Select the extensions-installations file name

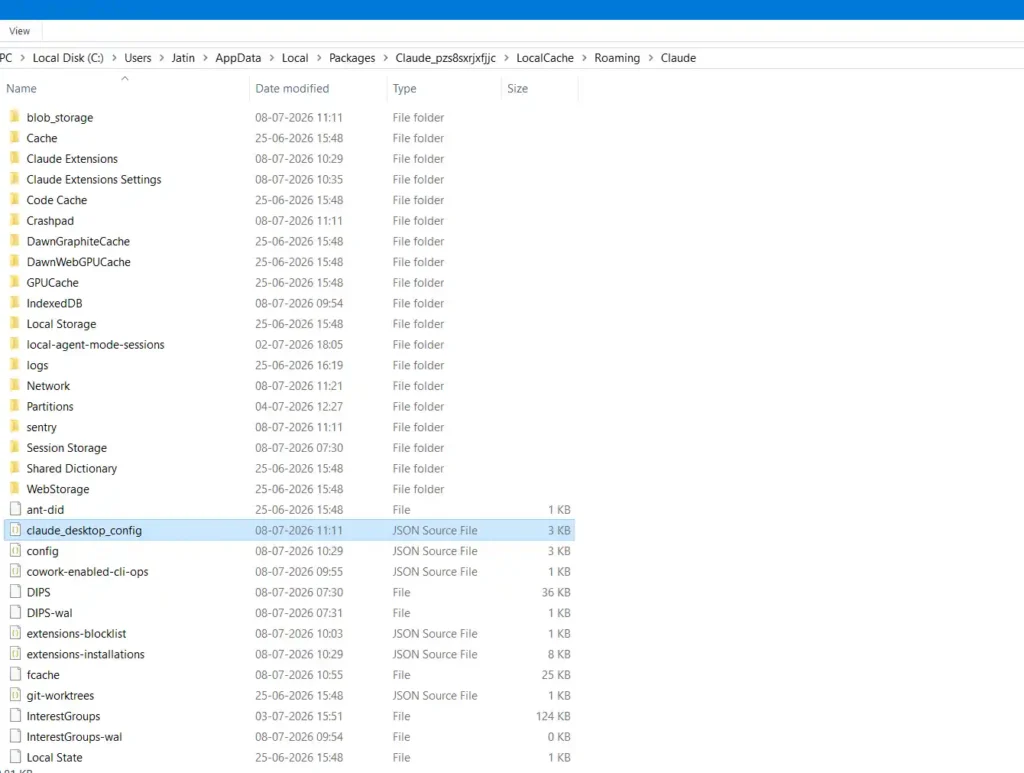point(86,654)
